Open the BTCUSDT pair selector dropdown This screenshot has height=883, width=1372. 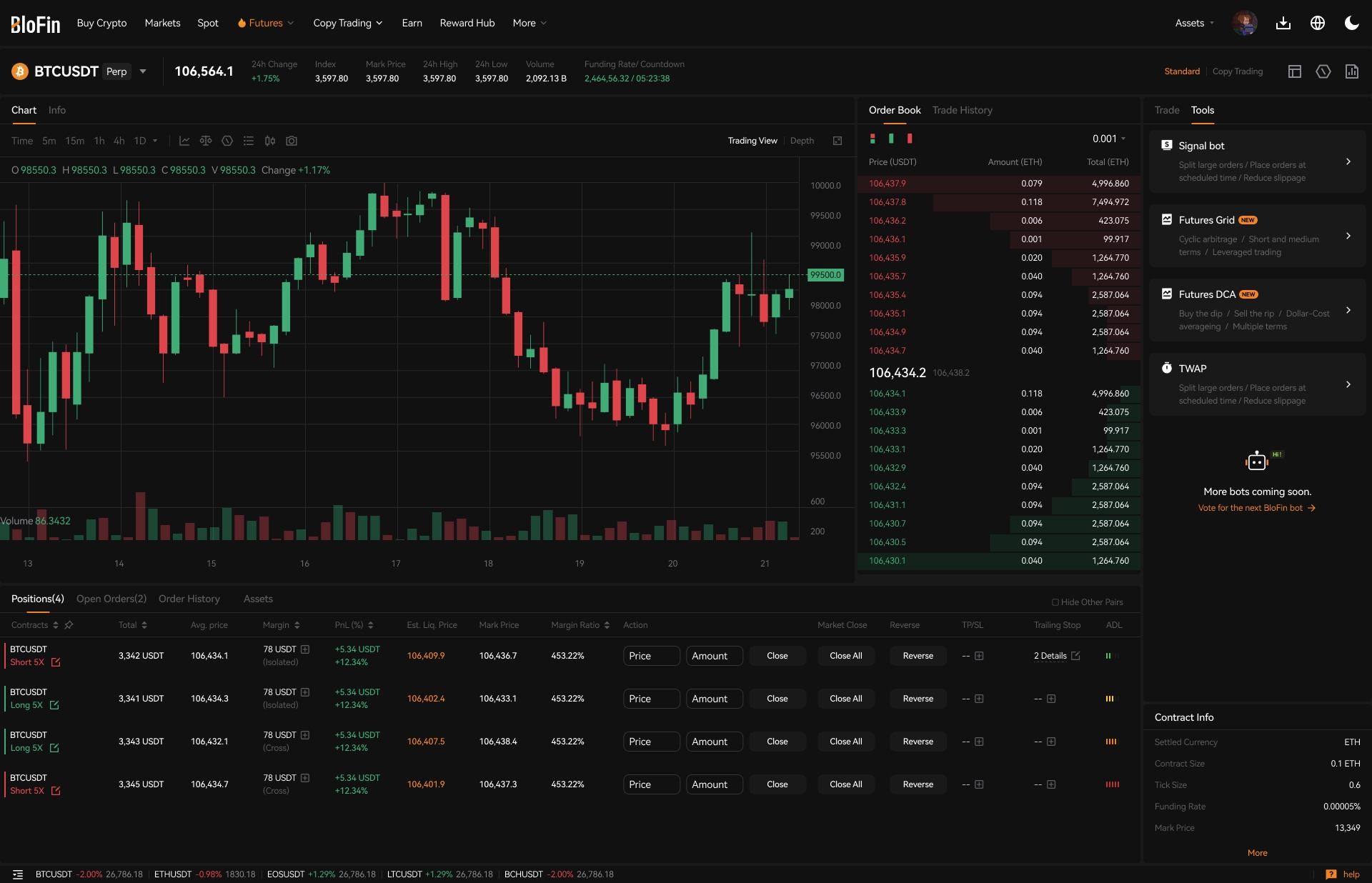click(142, 71)
